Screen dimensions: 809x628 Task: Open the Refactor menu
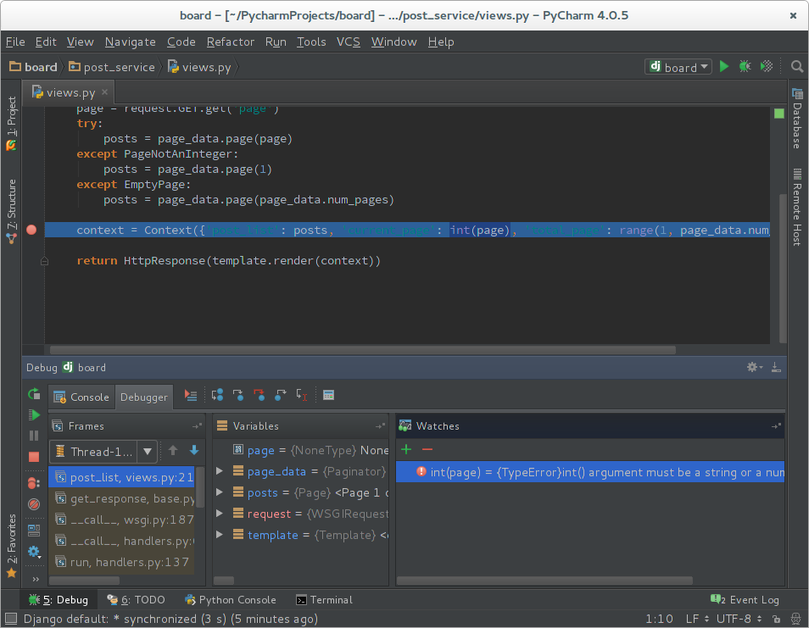point(230,42)
